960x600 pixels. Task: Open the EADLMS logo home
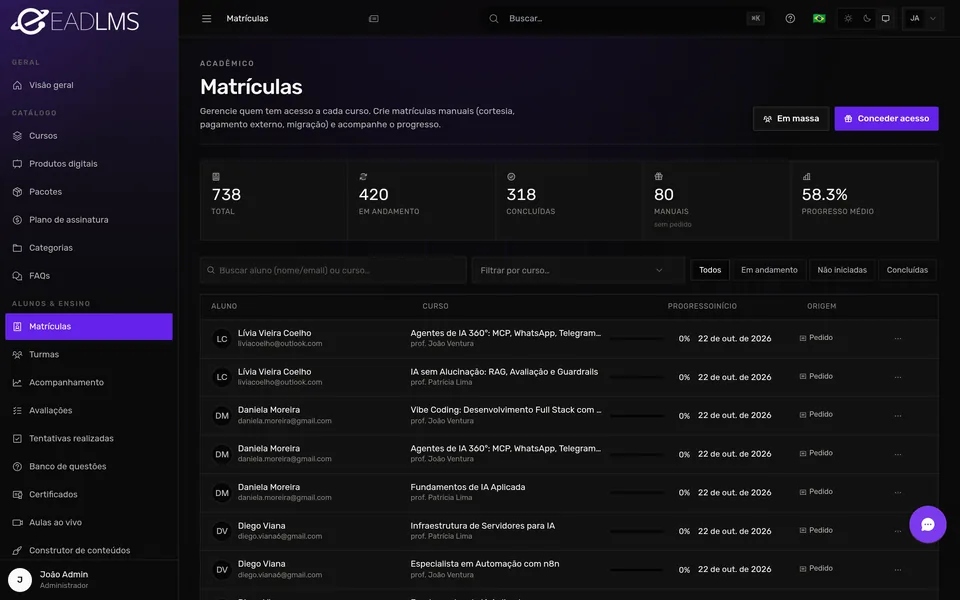[x=75, y=21]
